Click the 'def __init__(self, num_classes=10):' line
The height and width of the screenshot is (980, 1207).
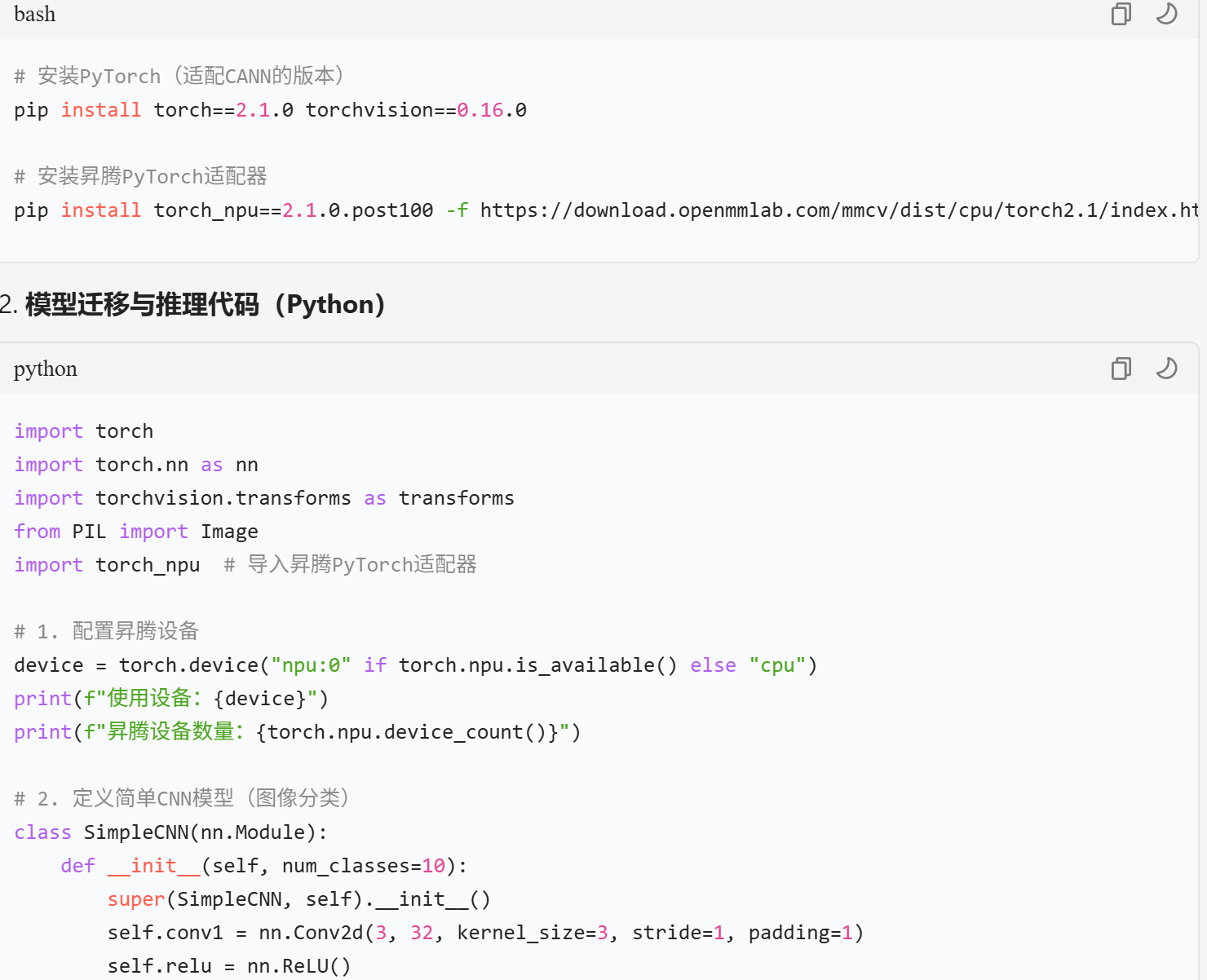[x=264, y=866]
